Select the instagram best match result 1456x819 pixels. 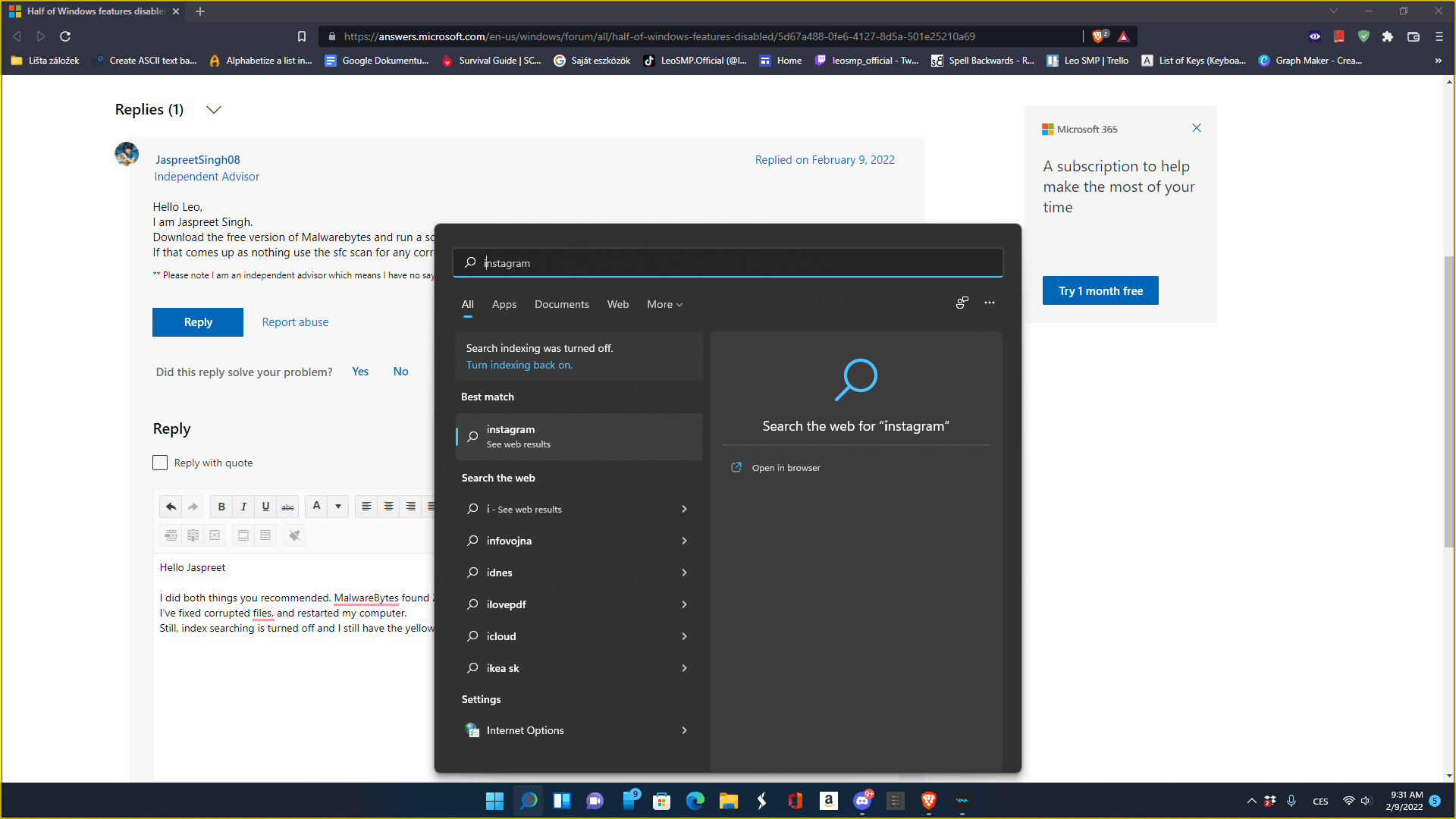click(x=579, y=437)
